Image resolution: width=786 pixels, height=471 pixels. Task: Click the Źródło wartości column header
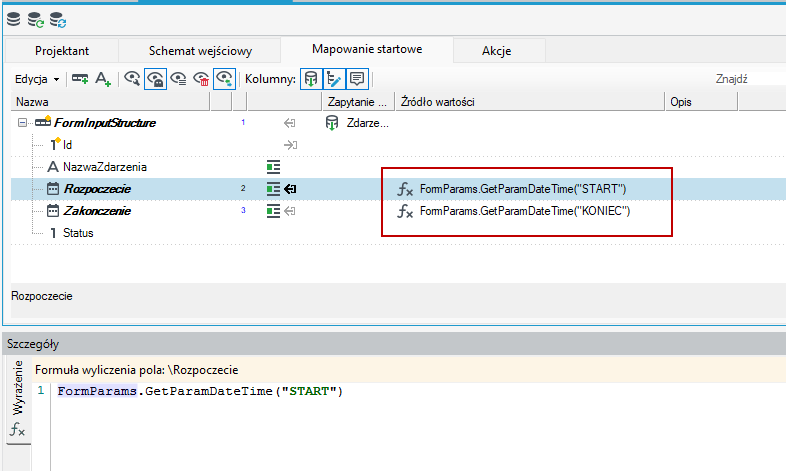(x=530, y=102)
